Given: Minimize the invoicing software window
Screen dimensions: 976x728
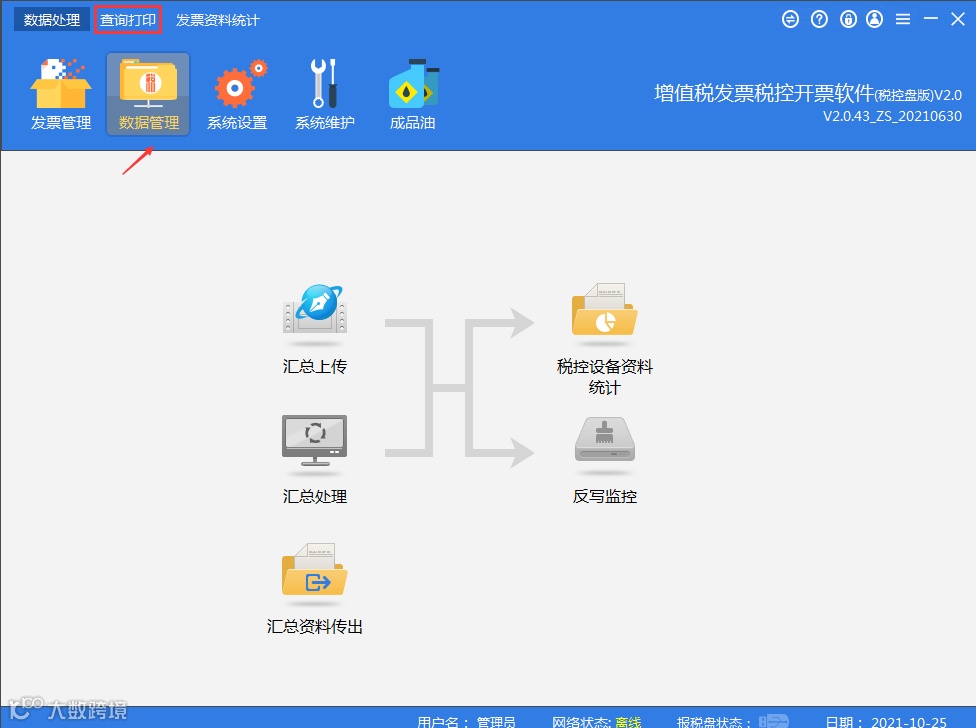Looking at the screenshot, I should (x=931, y=19).
